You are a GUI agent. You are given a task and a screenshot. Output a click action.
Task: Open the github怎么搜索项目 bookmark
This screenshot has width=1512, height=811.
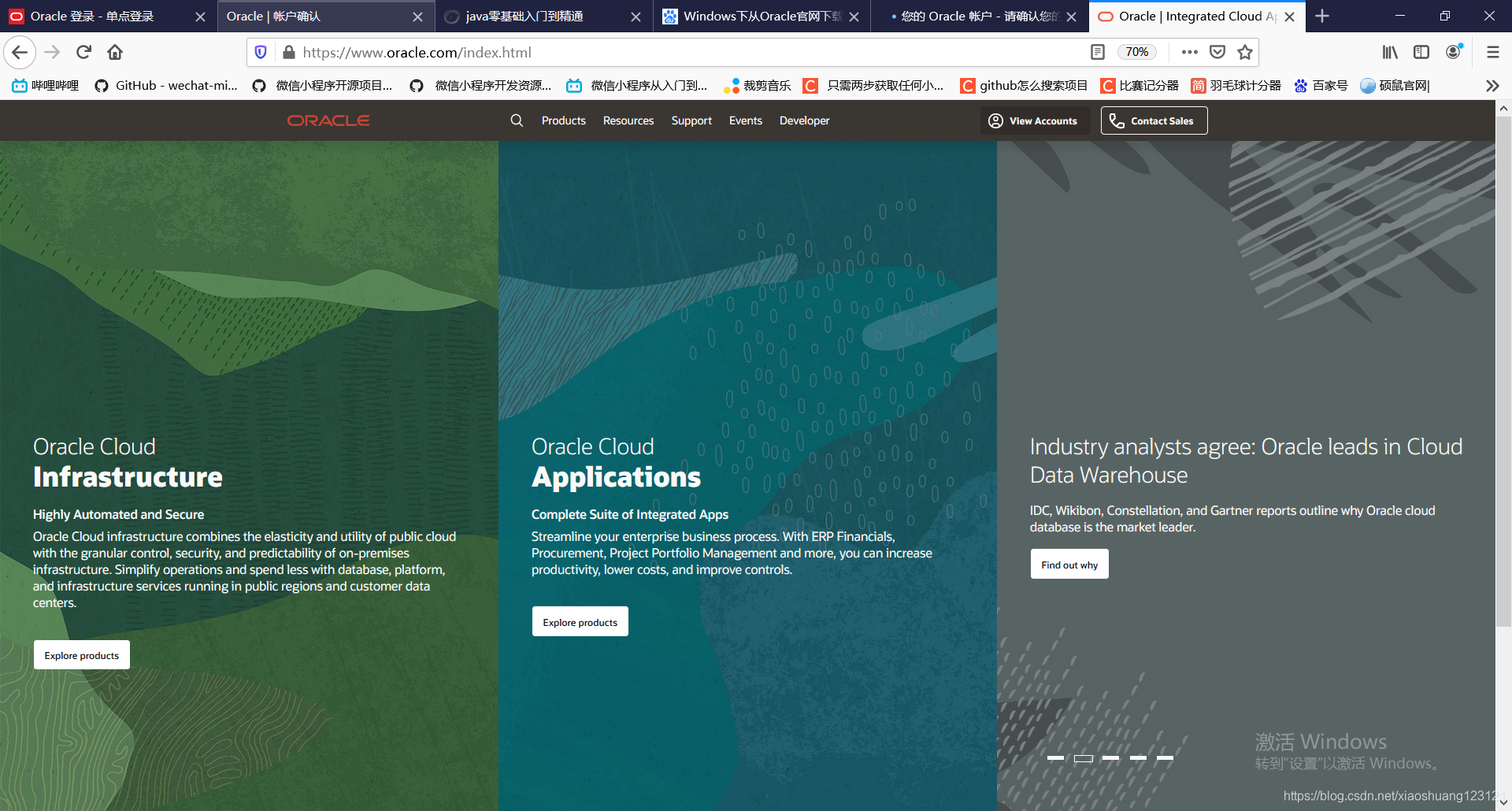1024,86
